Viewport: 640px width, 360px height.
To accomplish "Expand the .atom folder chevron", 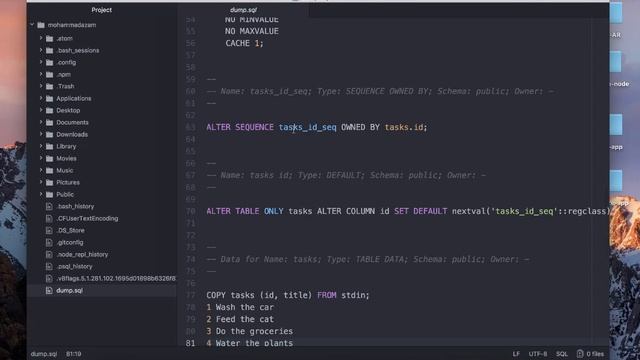I will (x=41, y=38).
